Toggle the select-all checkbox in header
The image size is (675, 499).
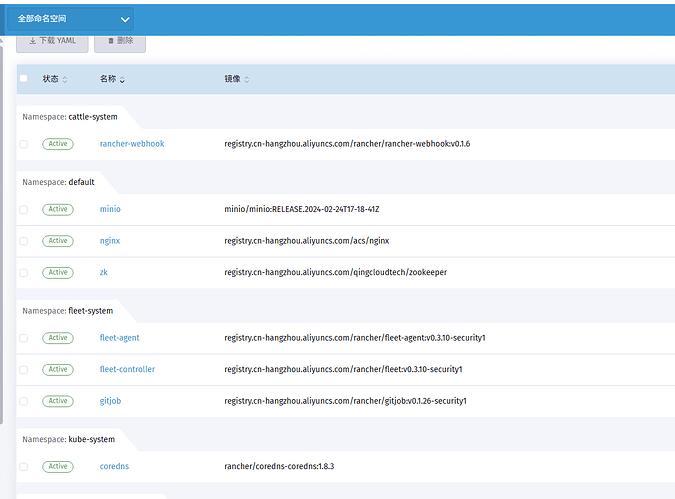pyautogui.click(x=24, y=79)
